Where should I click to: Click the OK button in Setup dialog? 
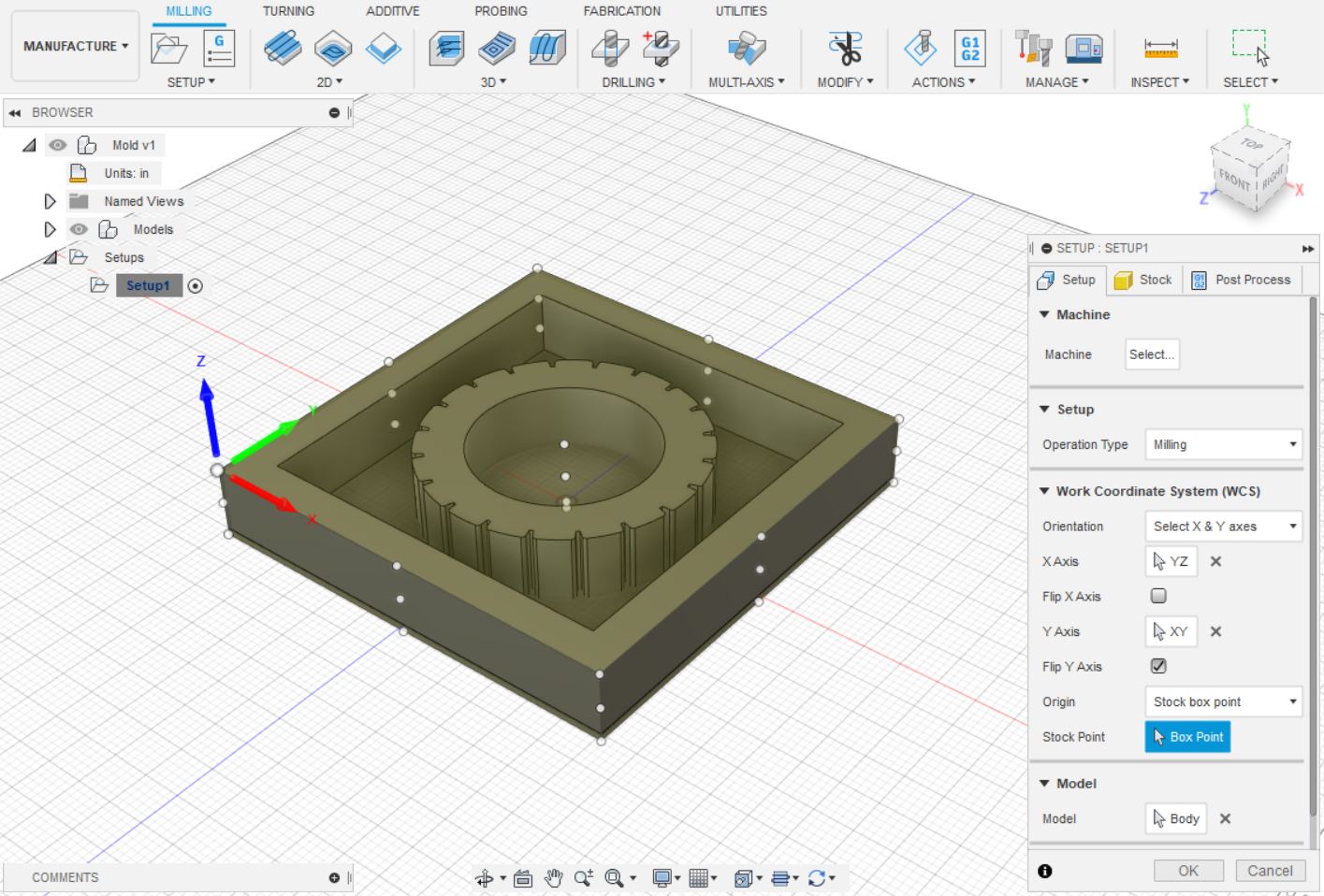coord(1187,871)
